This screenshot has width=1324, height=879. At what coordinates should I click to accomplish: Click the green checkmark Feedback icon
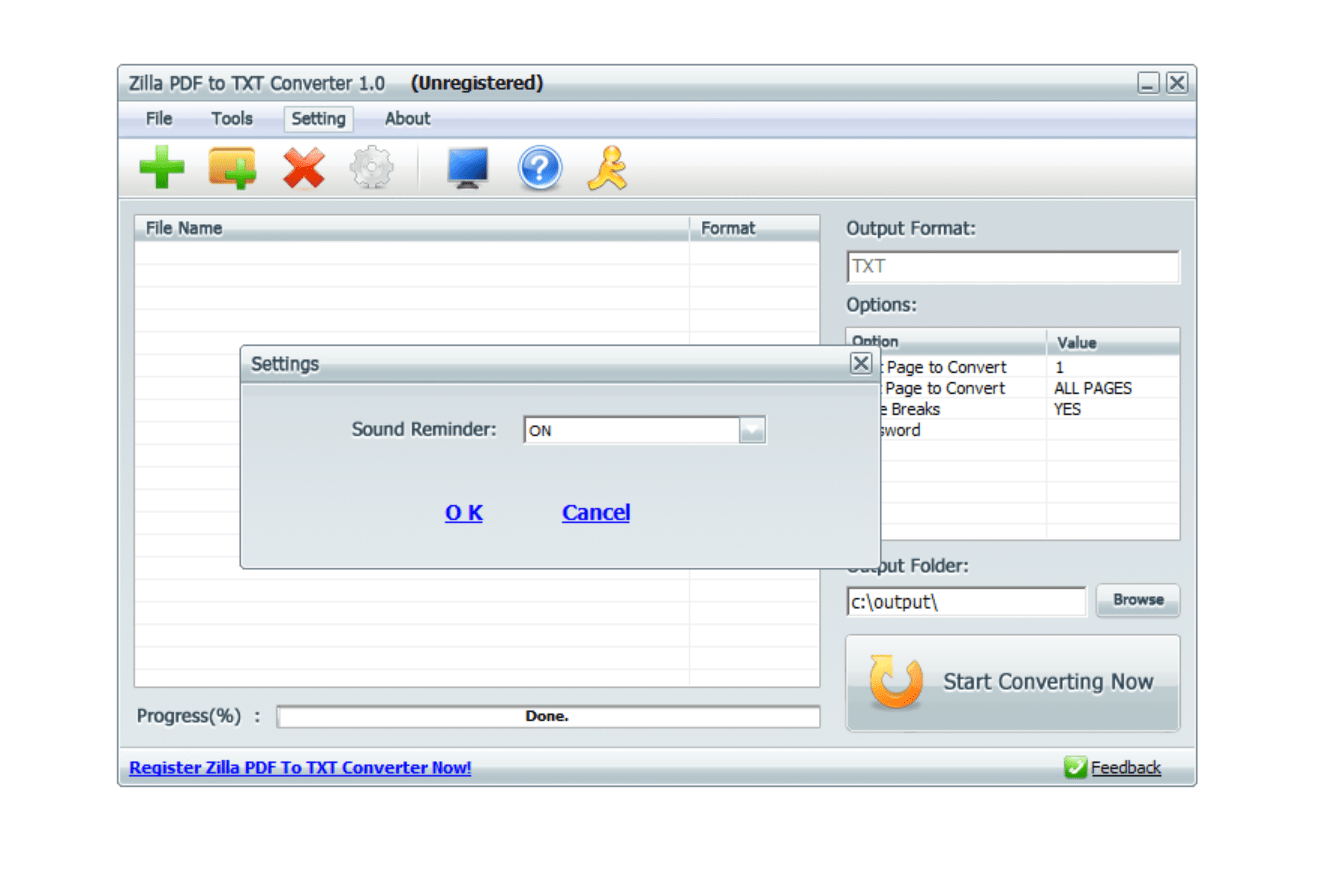click(x=1075, y=768)
